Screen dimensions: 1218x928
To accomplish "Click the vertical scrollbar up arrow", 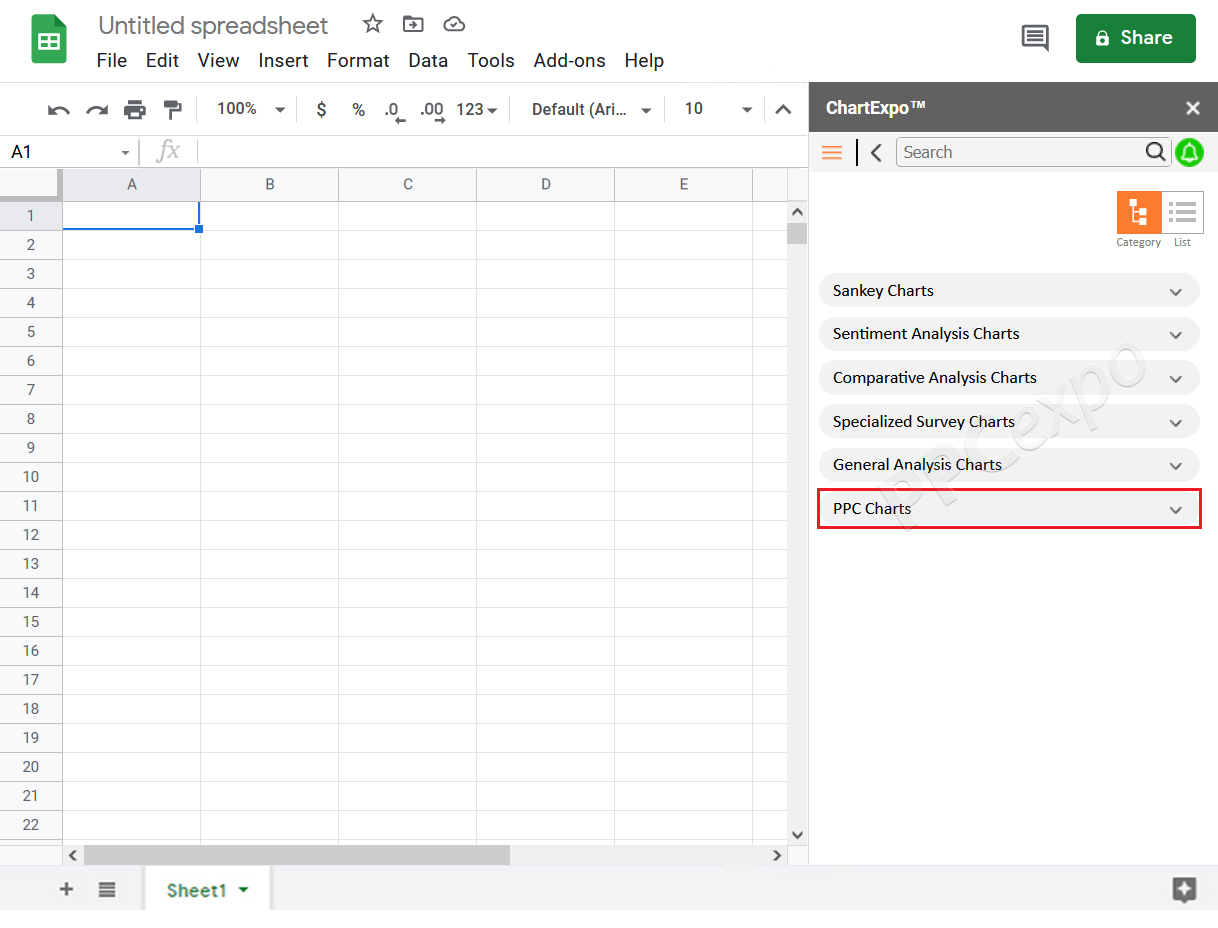I will pos(797,212).
